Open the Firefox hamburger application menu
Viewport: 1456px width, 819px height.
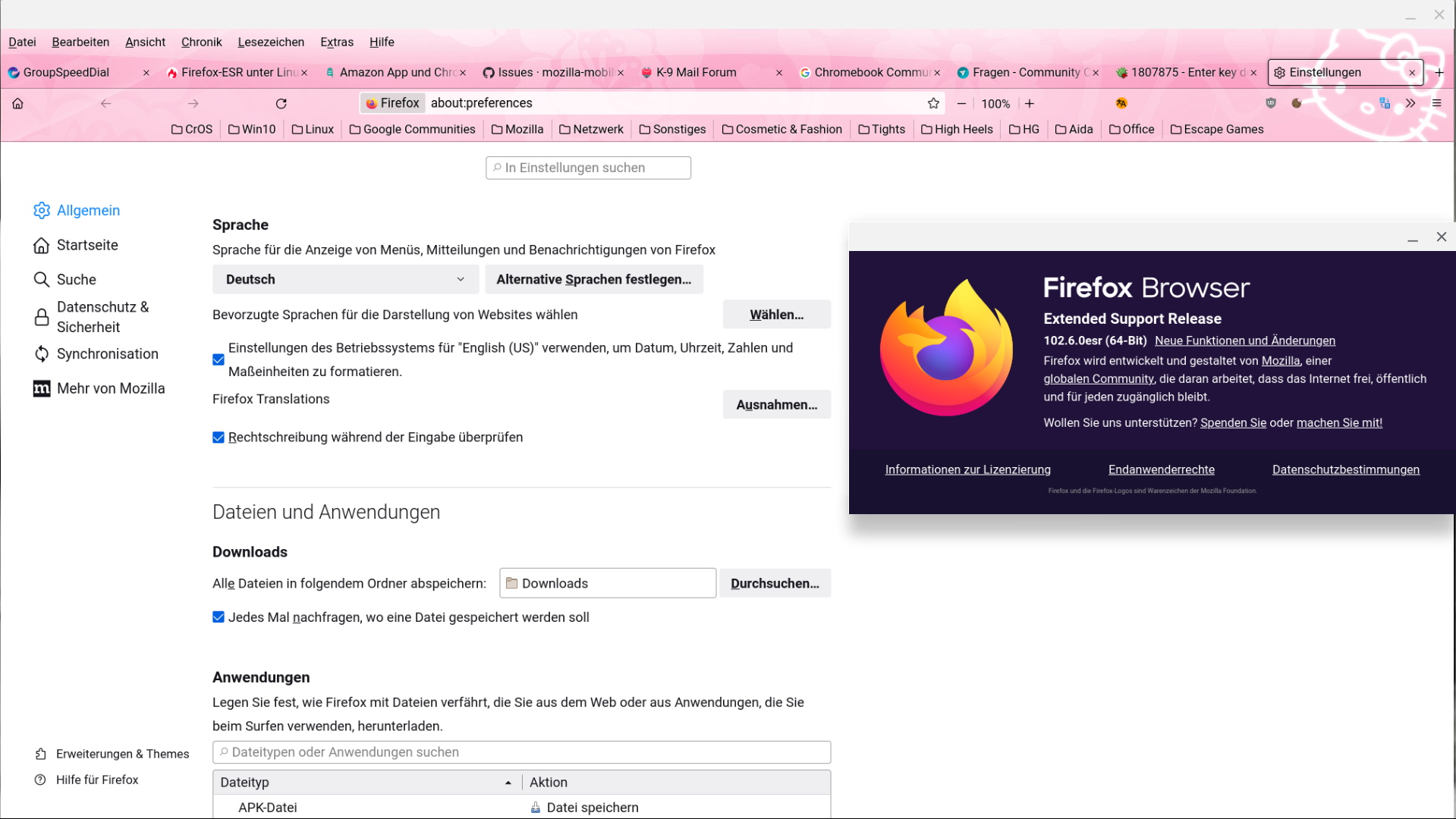(x=1436, y=103)
